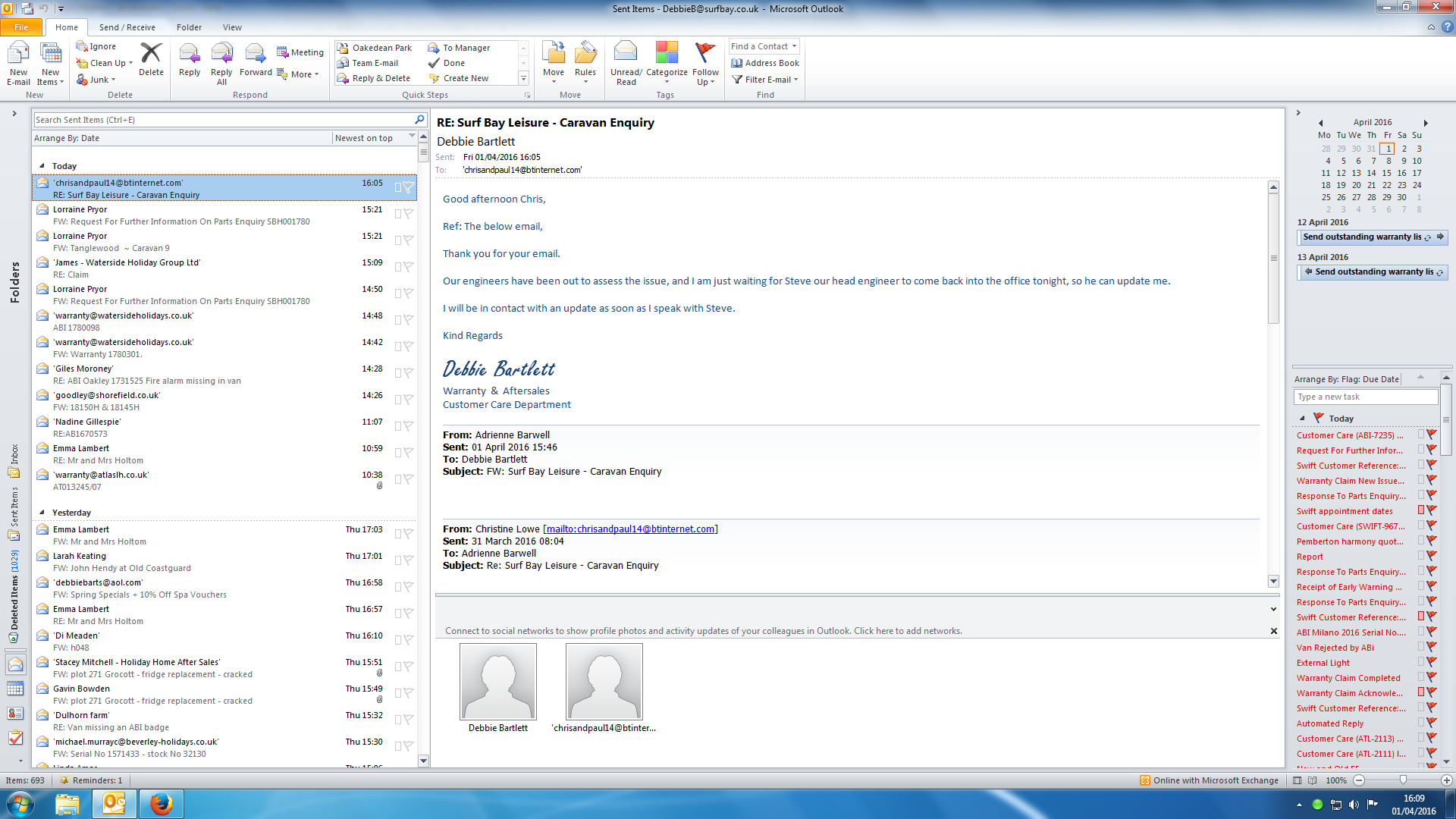
Task: Switch to the Send / Receive tab
Action: [127, 27]
